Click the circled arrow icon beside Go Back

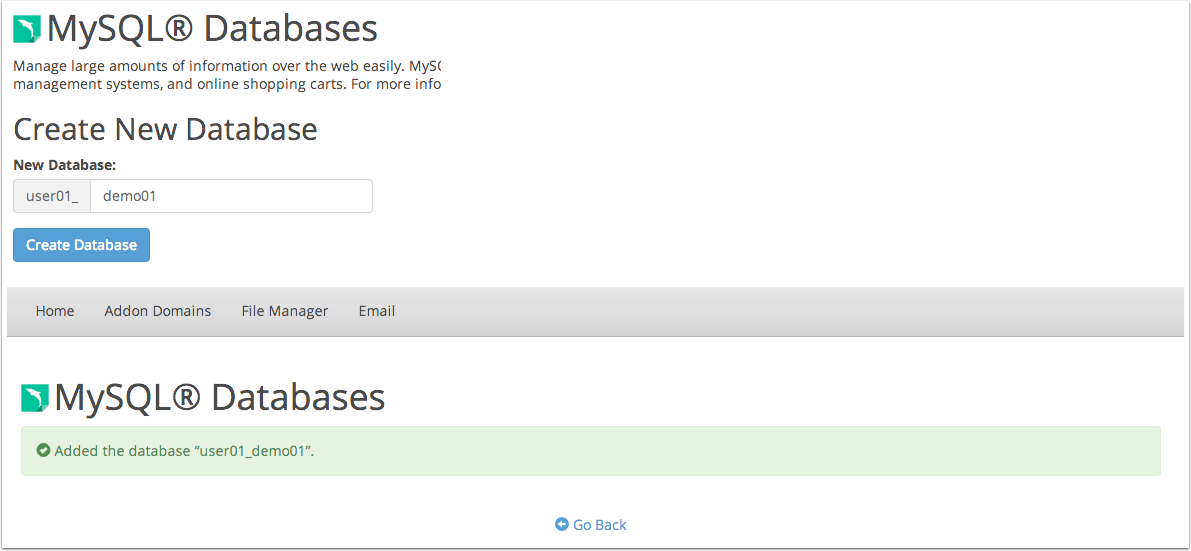(x=562, y=524)
